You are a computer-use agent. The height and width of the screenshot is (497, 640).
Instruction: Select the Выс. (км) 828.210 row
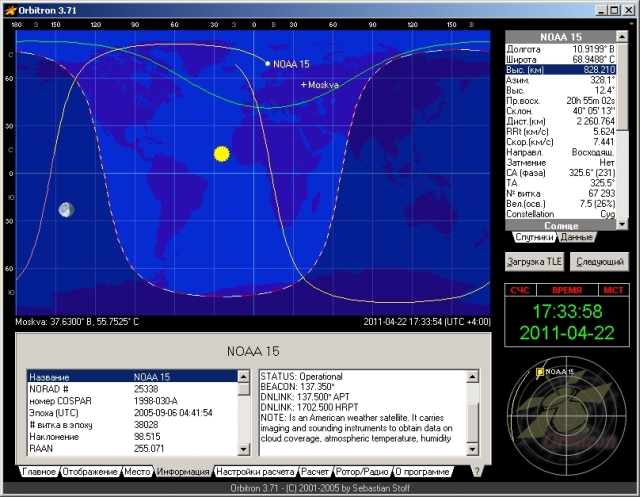[561, 70]
